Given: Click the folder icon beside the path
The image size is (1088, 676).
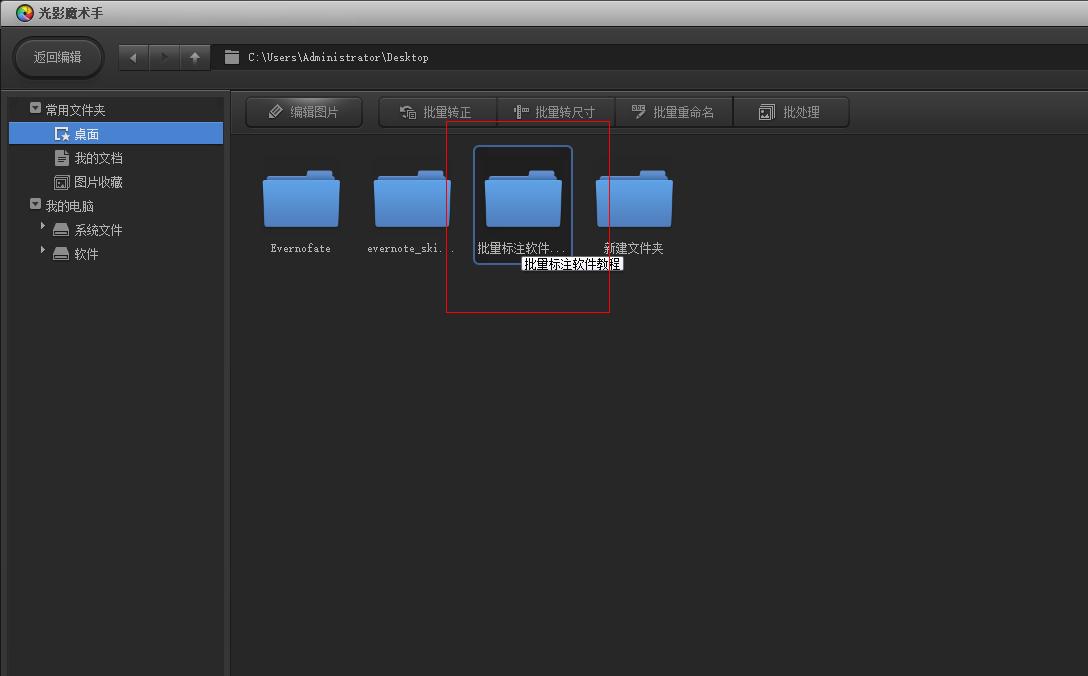Looking at the screenshot, I should (x=232, y=58).
